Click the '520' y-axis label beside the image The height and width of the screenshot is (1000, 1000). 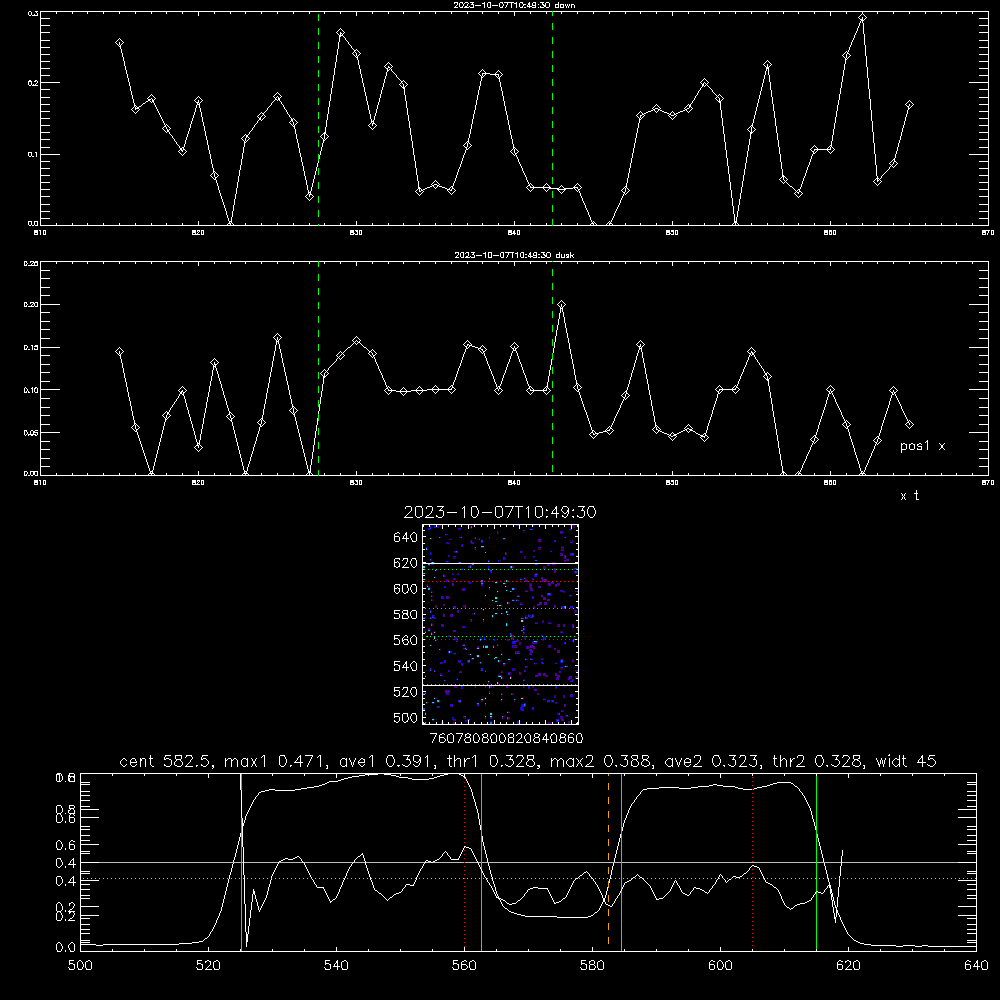(x=406, y=692)
